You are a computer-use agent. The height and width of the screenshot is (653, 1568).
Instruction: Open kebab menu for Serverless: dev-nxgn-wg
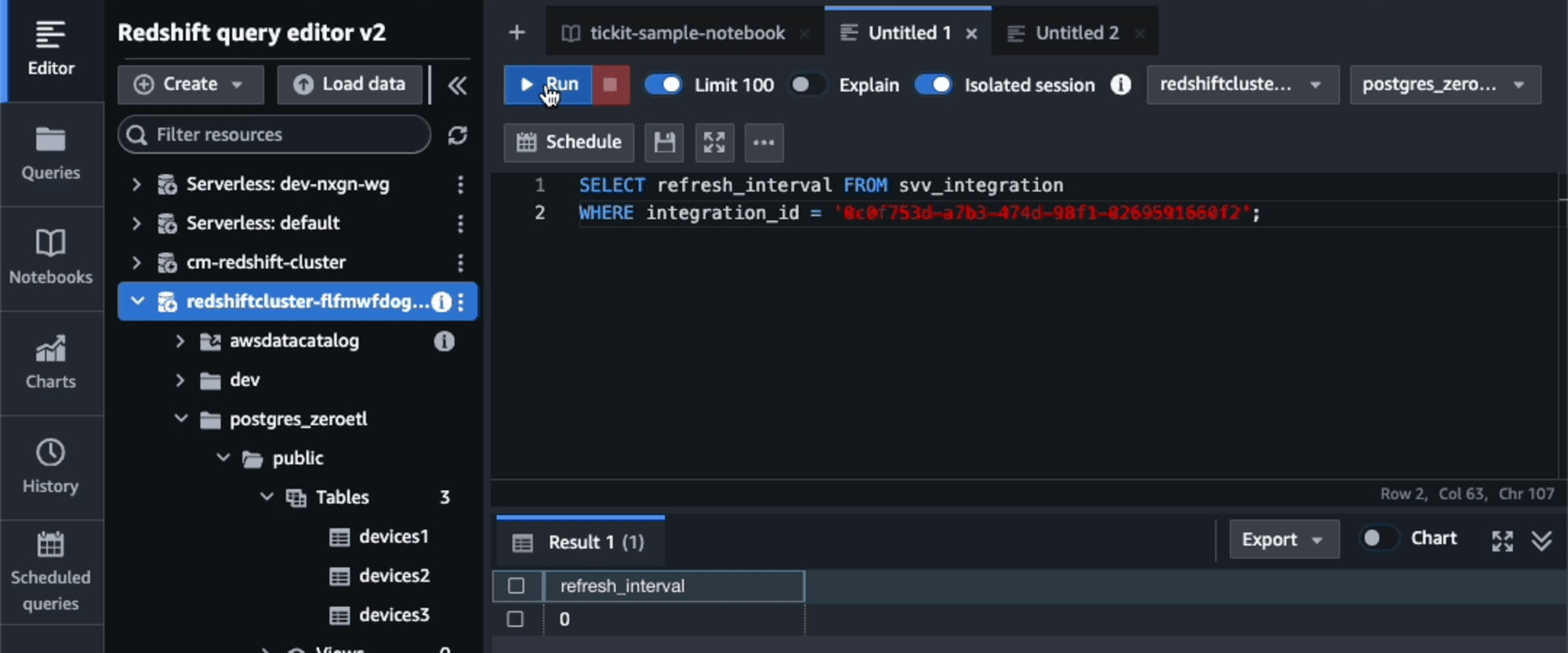pyautogui.click(x=460, y=184)
